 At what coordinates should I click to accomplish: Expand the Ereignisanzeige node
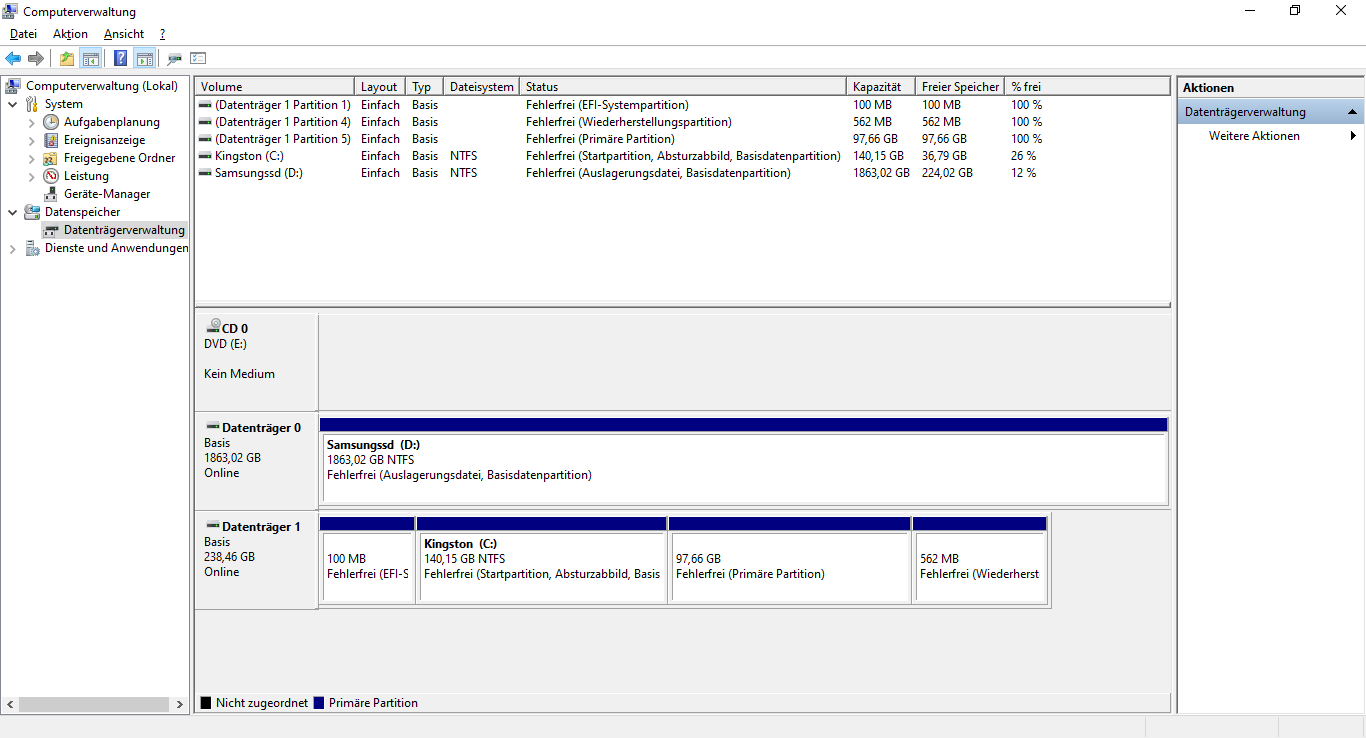[x=31, y=140]
